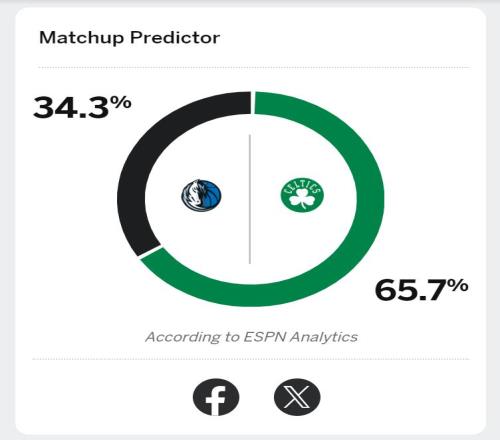Click the percent sign beside 65.7

(458, 285)
